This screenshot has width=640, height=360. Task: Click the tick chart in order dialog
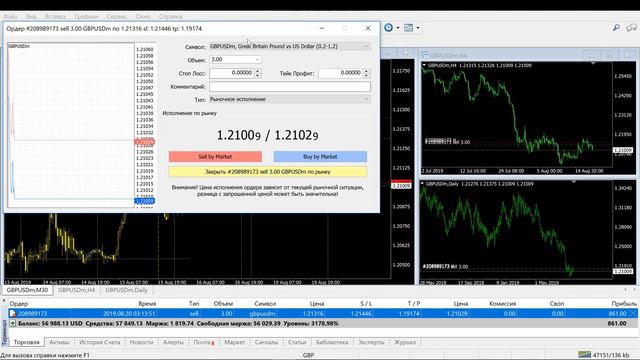[x=71, y=125]
